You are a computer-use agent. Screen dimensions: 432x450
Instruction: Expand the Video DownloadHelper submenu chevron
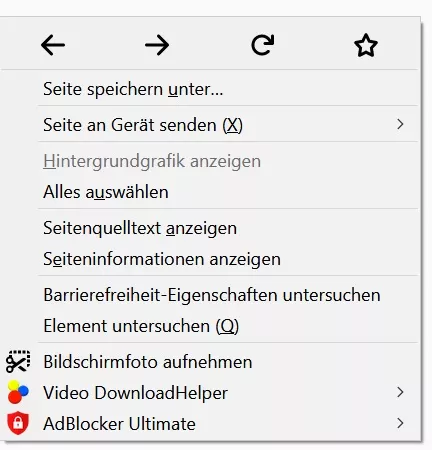(x=400, y=392)
